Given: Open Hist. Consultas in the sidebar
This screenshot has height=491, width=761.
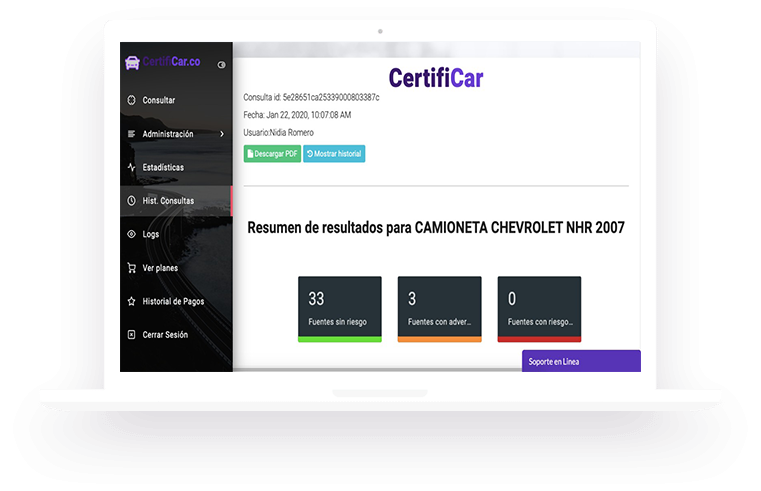Looking at the screenshot, I should (176, 200).
